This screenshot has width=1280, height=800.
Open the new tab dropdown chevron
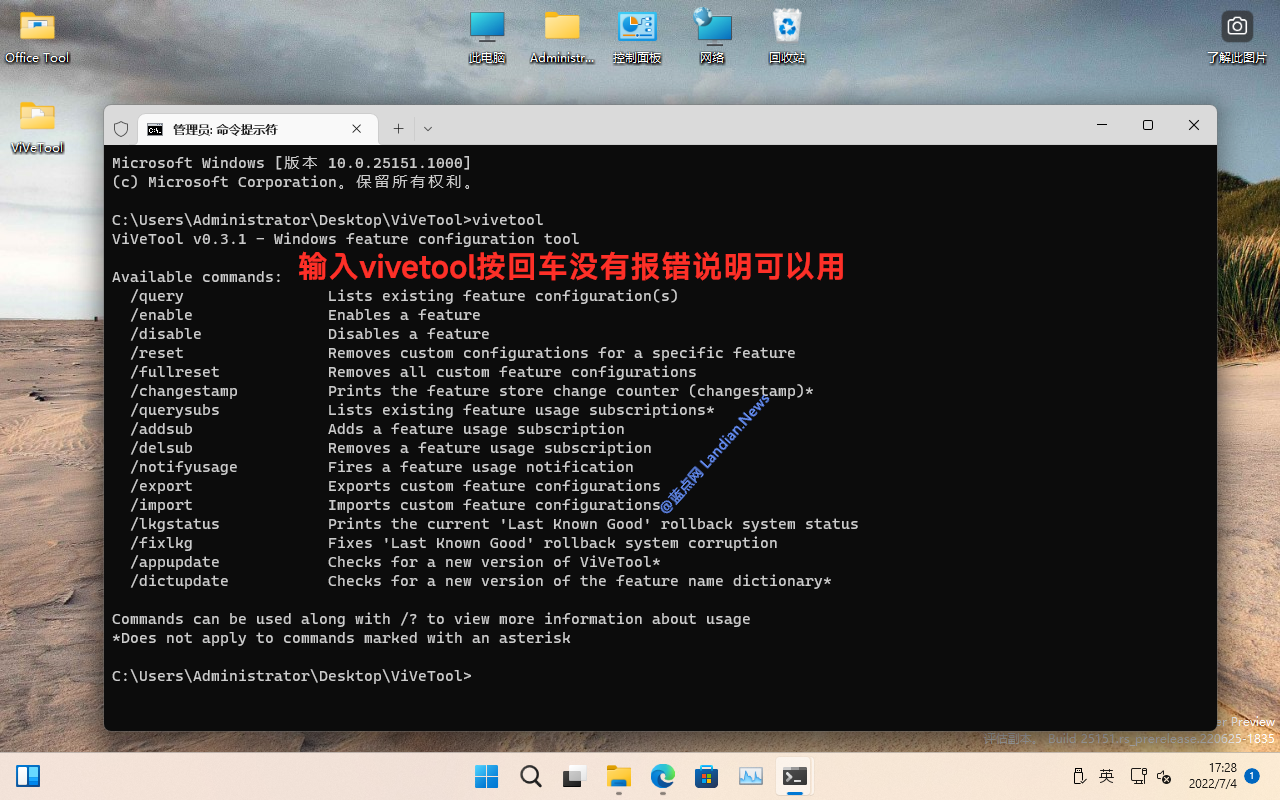coord(428,129)
